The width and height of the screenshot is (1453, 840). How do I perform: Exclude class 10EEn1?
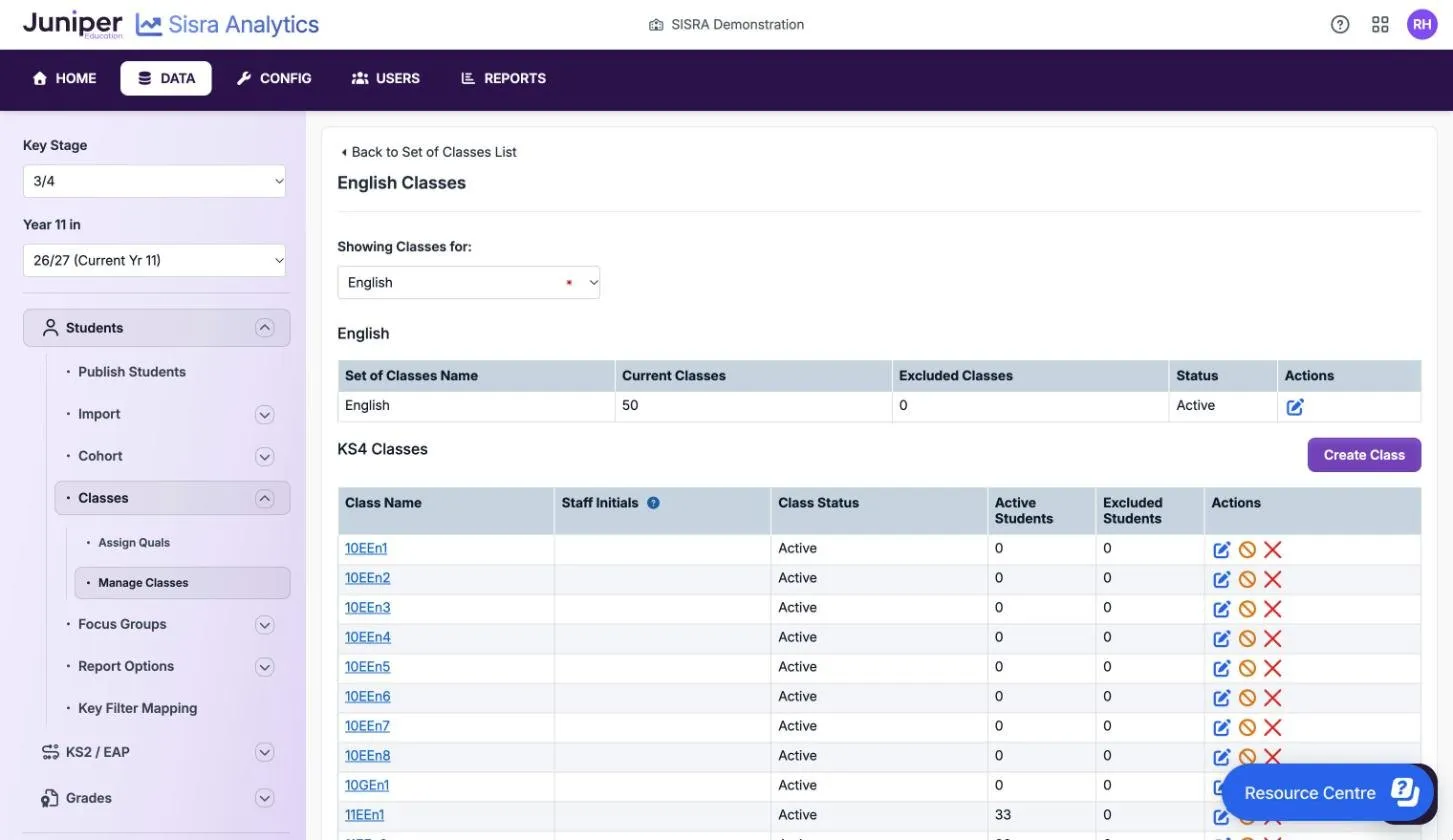pyautogui.click(x=1247, y=550)
